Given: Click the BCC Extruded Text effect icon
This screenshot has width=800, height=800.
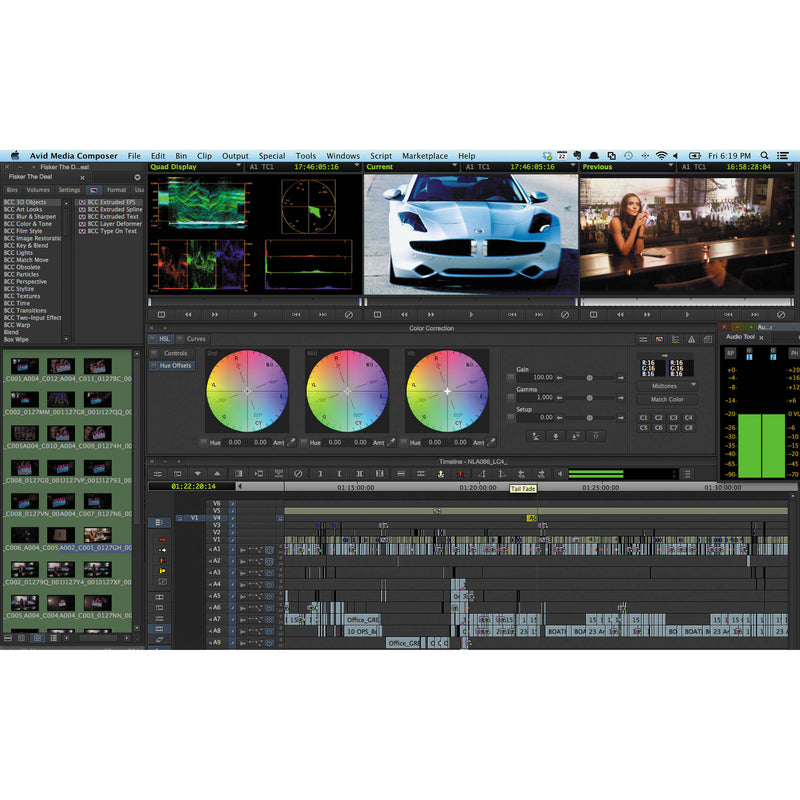Looking at the screenshot, I should click(82, 217).
